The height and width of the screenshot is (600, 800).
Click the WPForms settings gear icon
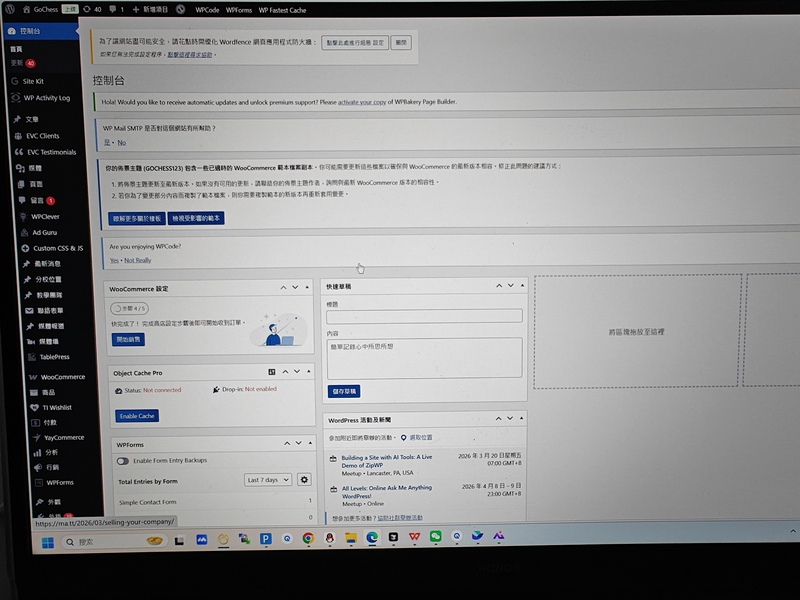pos(305,480)
